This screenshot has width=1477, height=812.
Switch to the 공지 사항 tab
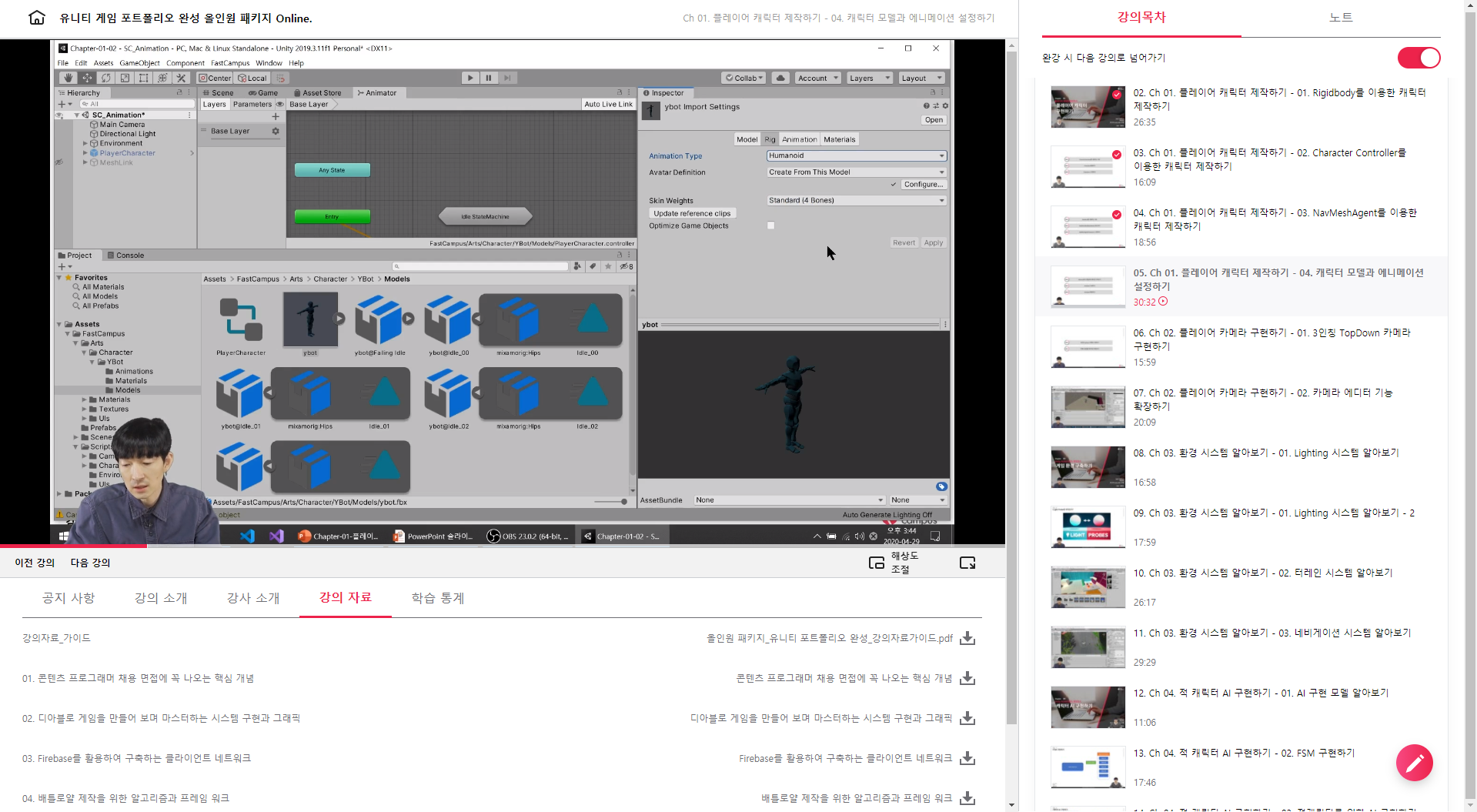[x=69, y=598]
